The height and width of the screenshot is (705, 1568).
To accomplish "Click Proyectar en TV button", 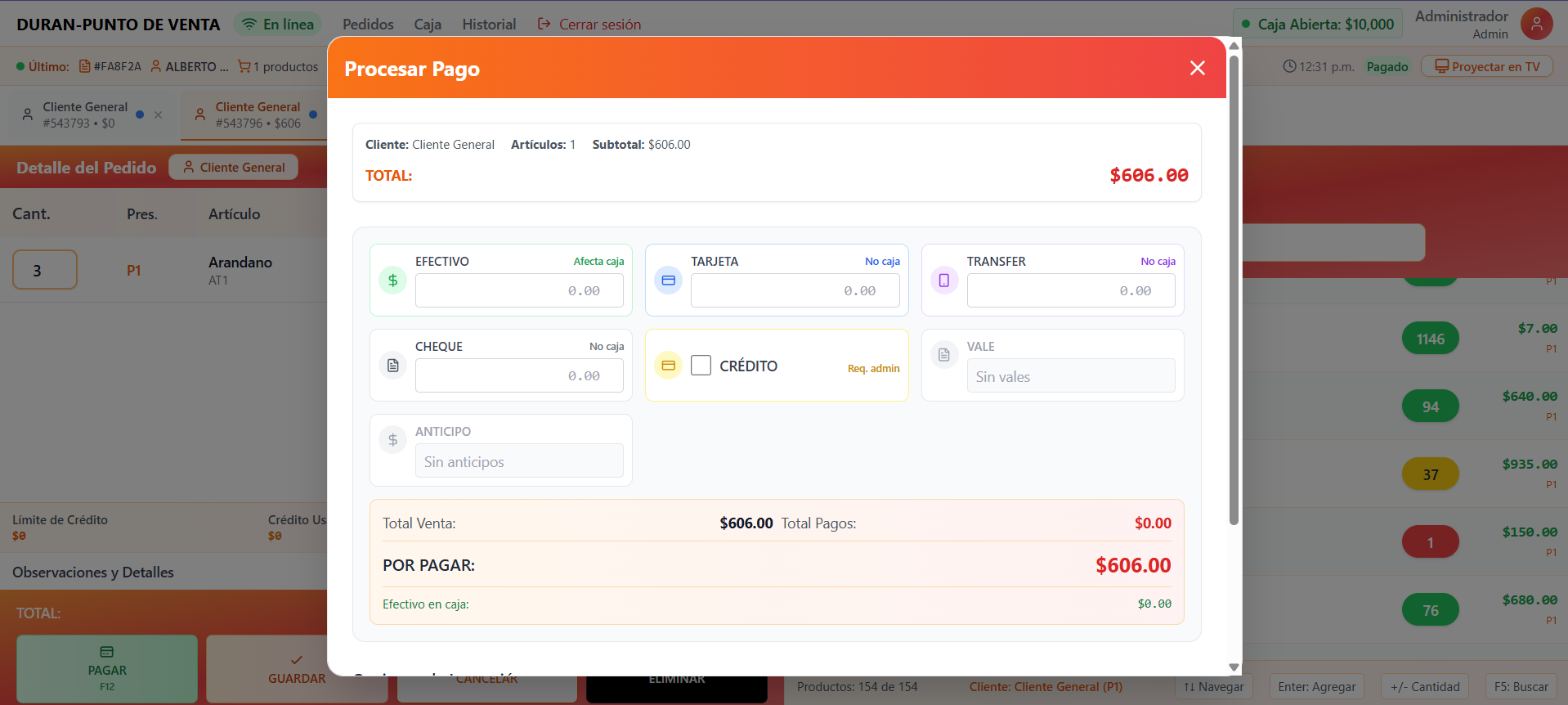I will (x=1487, y=67).
